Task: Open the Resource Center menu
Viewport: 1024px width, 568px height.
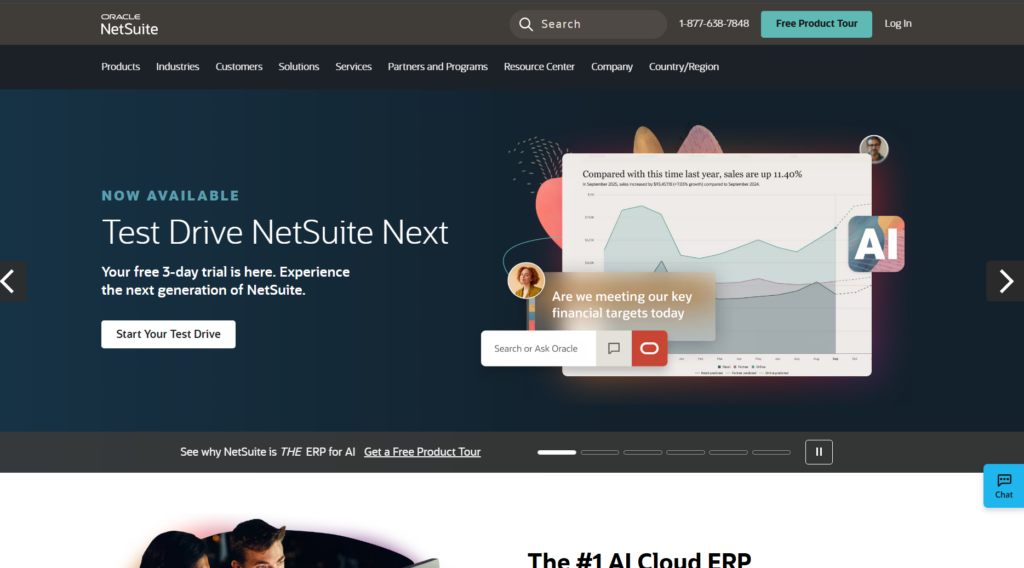Action: 539,67
